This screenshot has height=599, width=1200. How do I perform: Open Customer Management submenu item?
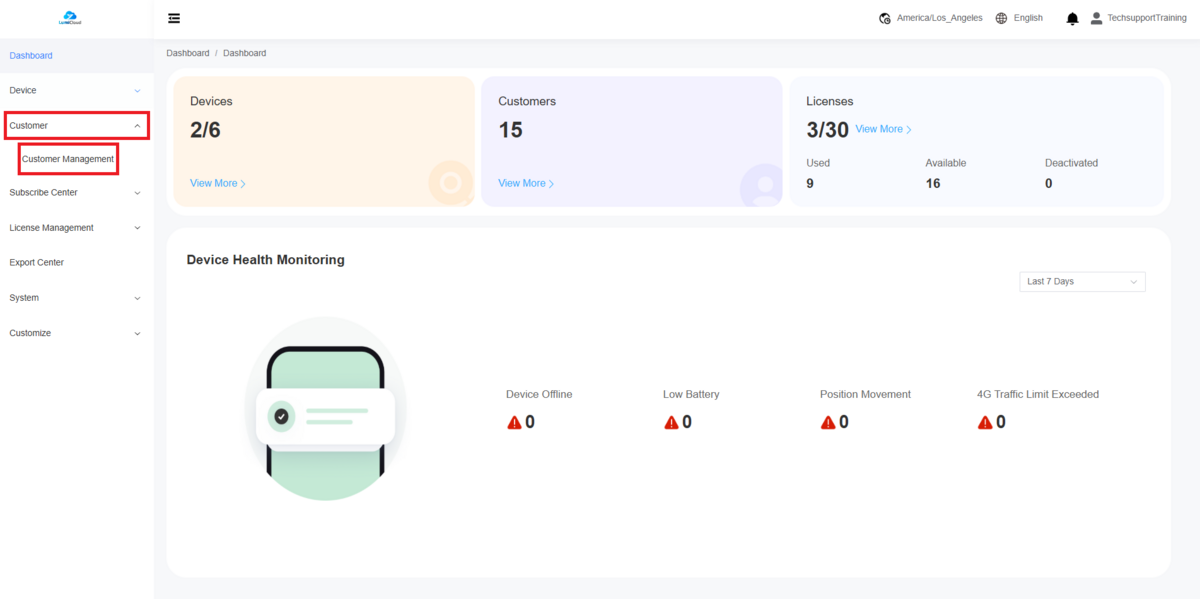tap(68, 159)
